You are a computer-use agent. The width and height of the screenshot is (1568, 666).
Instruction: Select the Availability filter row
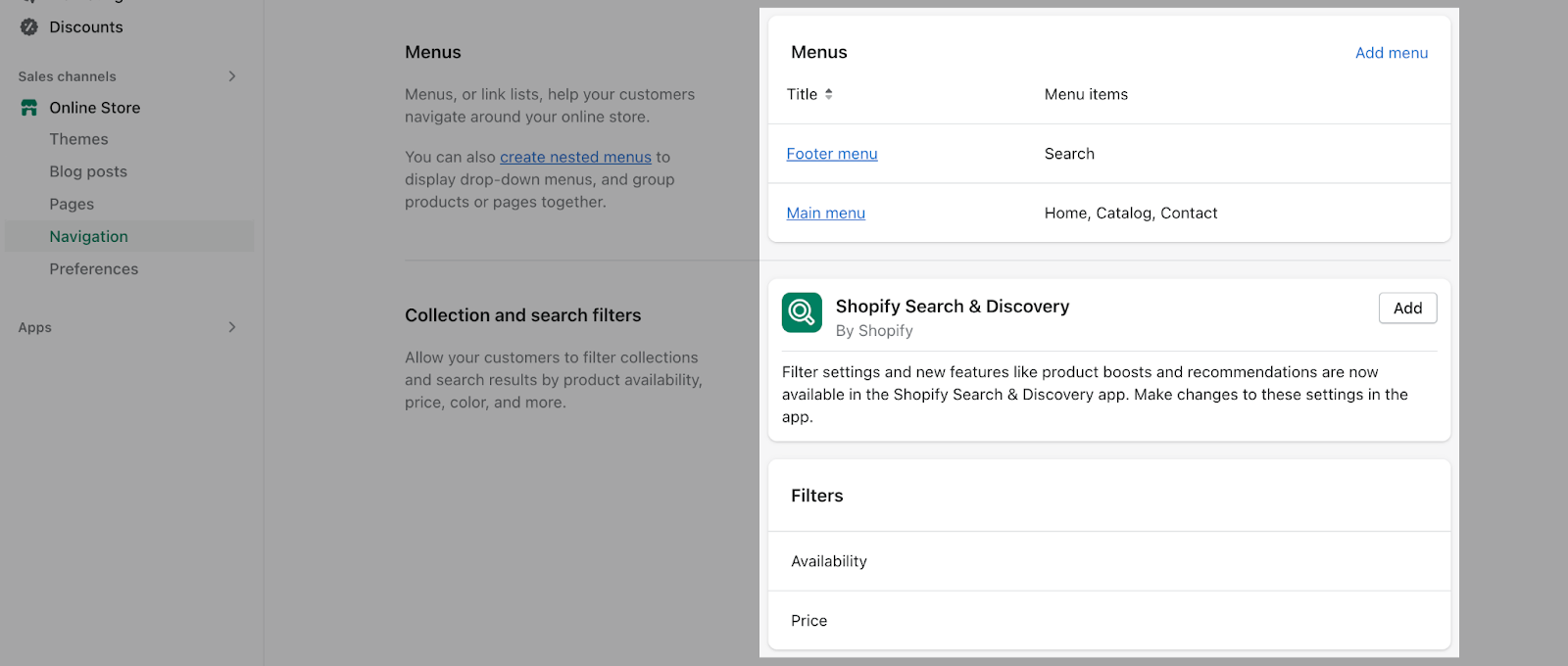[829, 561]
